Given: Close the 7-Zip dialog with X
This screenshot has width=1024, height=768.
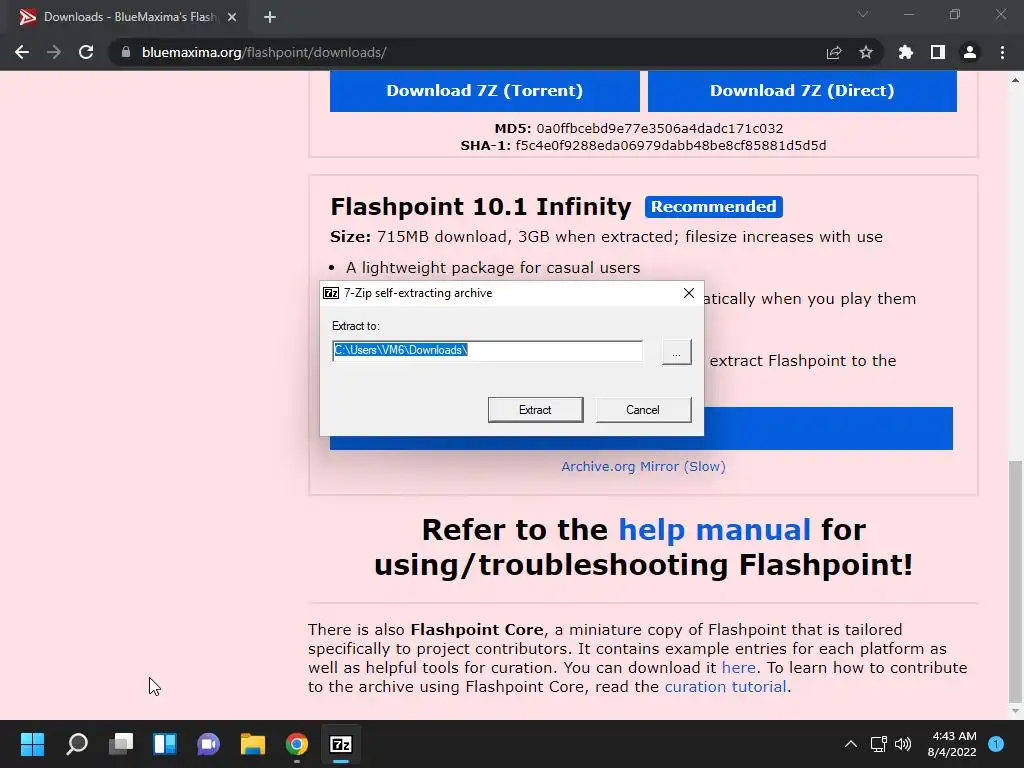Looking at the screenshot, I should point(688,293).
